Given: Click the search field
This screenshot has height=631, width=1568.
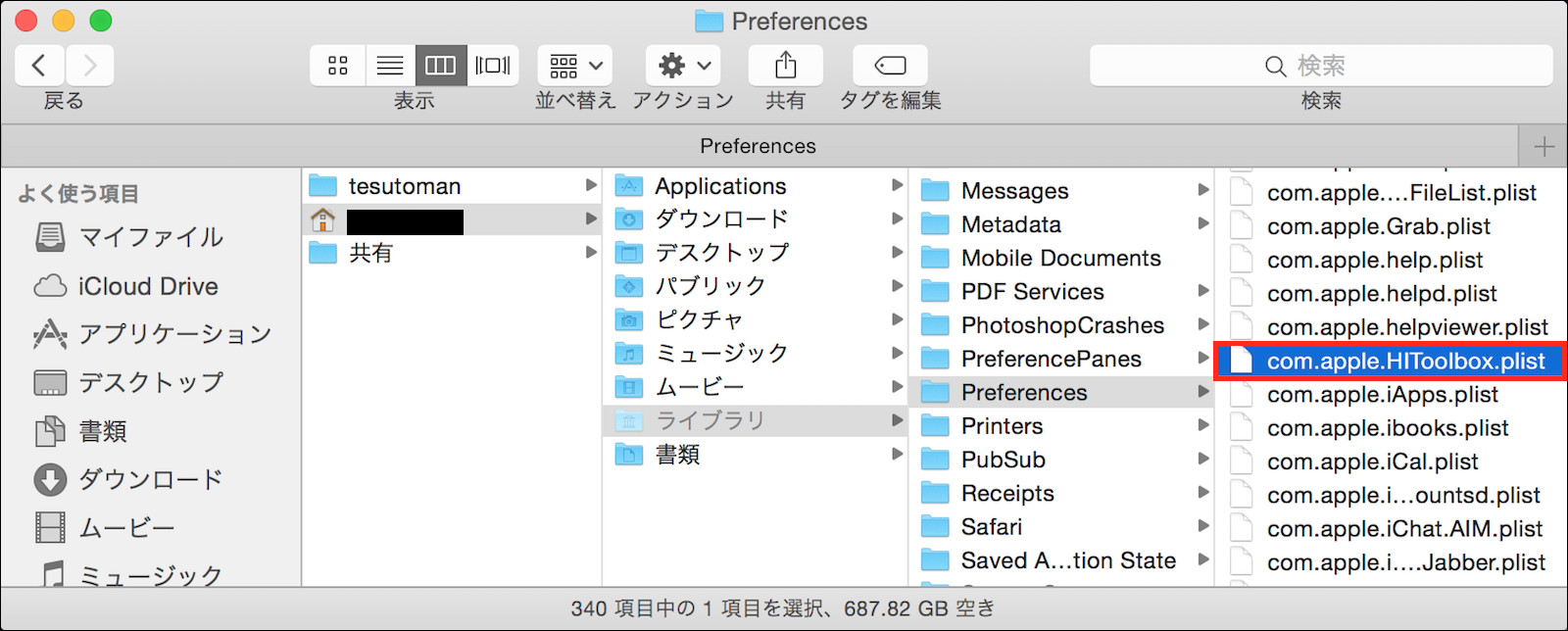Looking at the screenshot, I should pyautogui.click(x=1320, y=66).
